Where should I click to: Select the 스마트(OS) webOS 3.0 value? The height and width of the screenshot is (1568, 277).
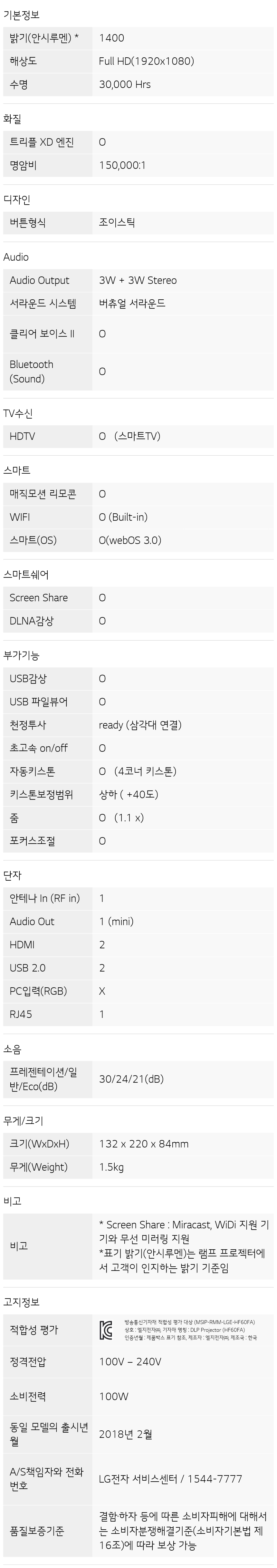[130, 540]
